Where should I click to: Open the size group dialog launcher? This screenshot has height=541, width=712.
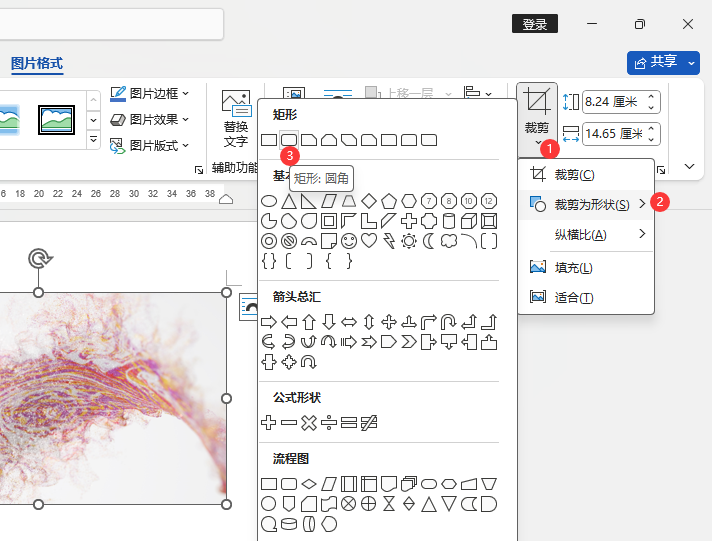661,170
